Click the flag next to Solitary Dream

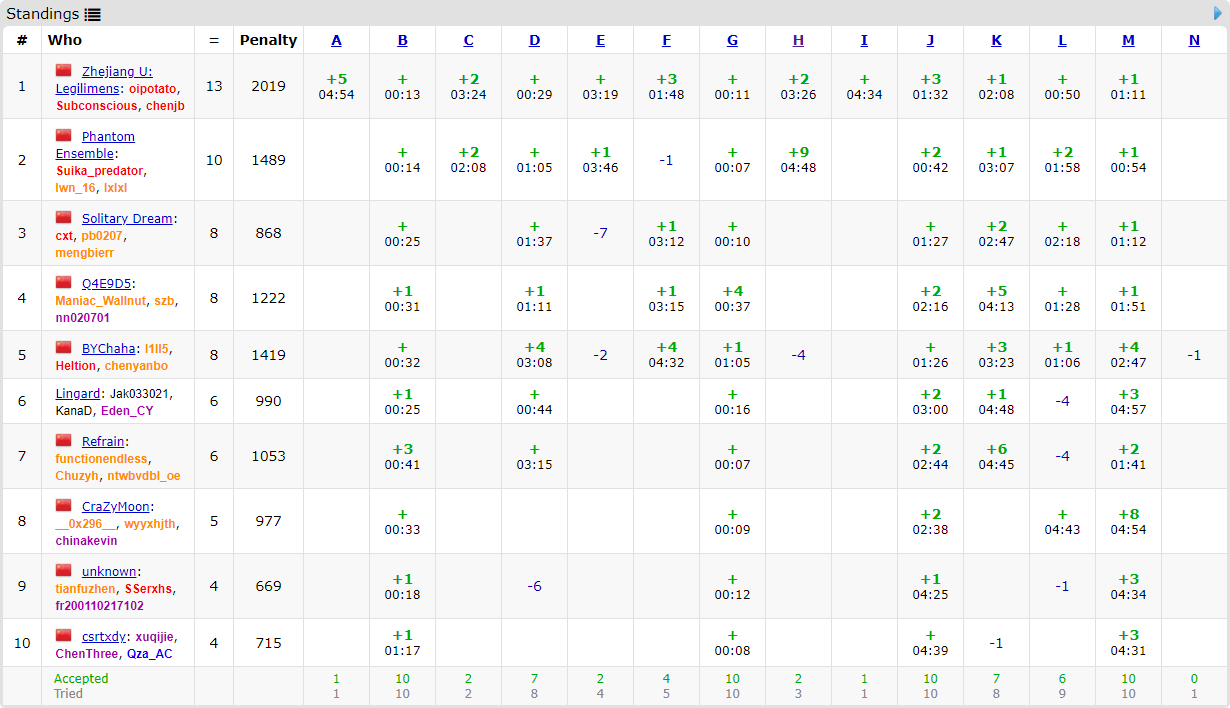click(x=64, y=217)
